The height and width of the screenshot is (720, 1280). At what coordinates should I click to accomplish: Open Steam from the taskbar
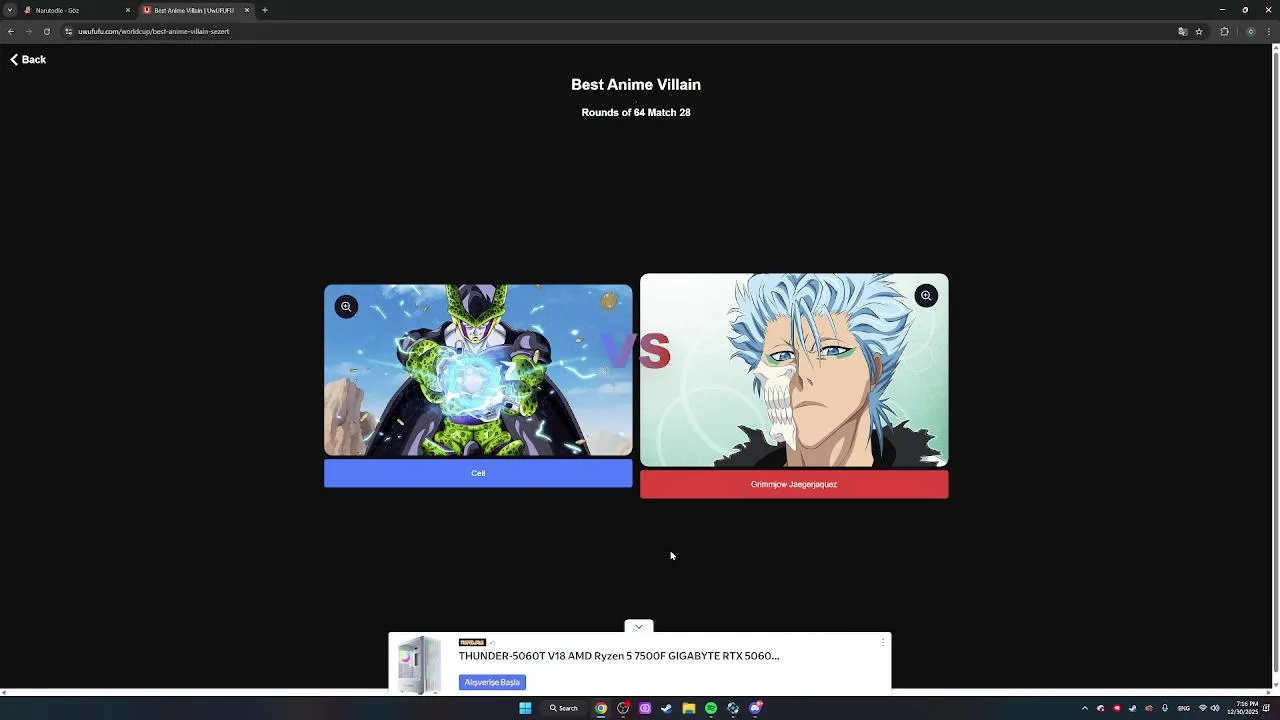667,708
